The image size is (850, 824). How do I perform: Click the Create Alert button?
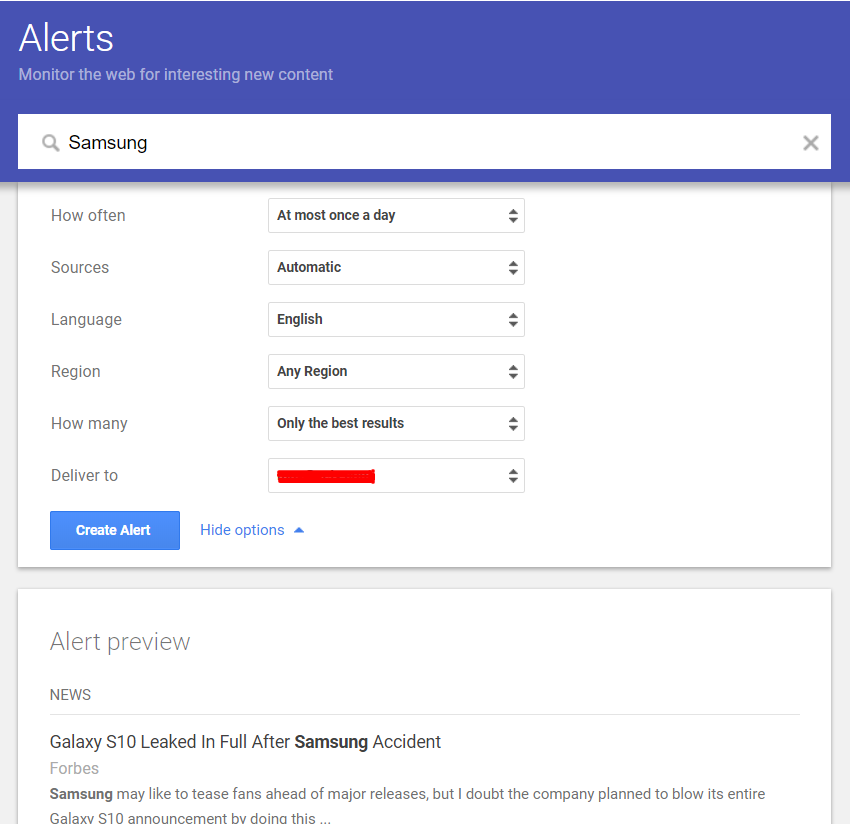pos(115,530)
